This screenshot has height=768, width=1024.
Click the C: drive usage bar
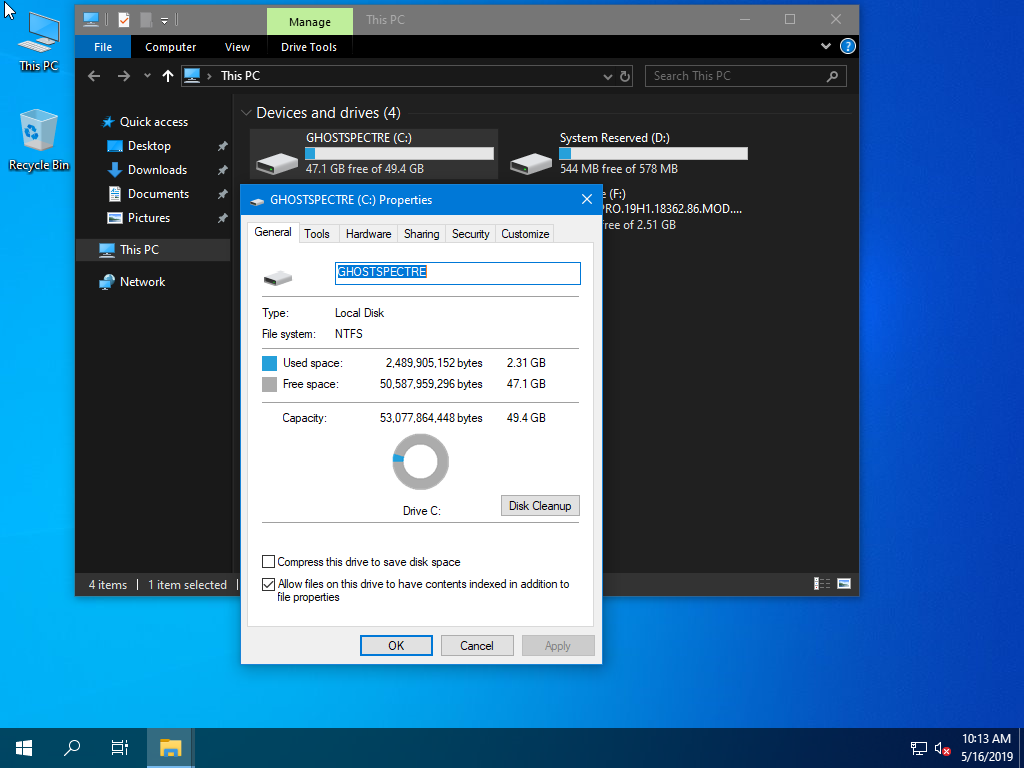coord(399,153)
